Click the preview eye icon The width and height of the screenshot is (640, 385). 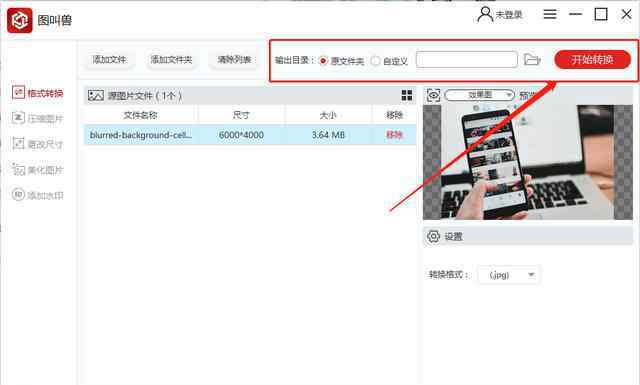pyautogui.click(x=433, y=95)
